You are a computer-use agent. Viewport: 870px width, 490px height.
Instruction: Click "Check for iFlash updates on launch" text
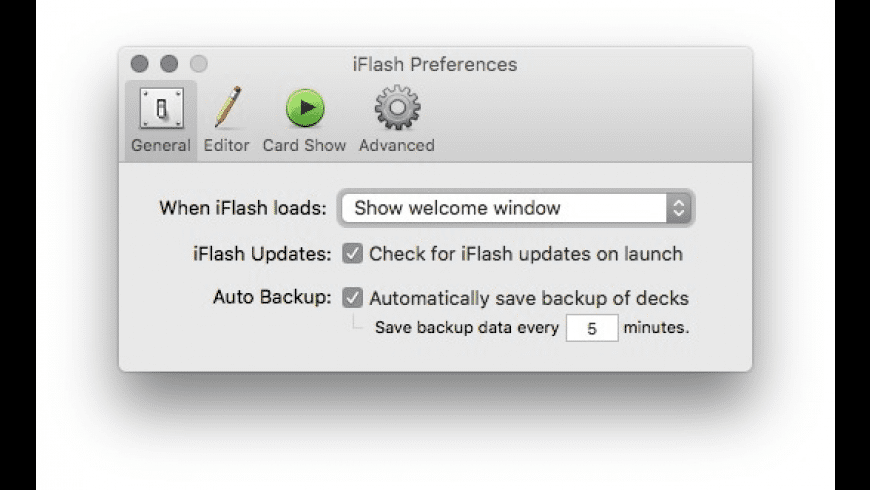(526, 254)
